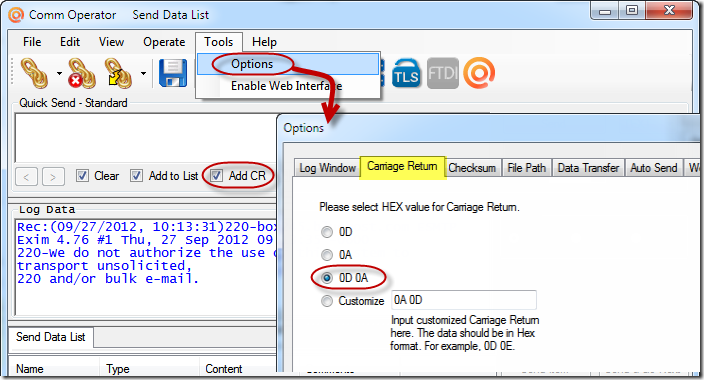Expand the dropdown arrow beside the yellow-arrow chain
The height and width of the screenshot is (380, 704).
[143, 73]
